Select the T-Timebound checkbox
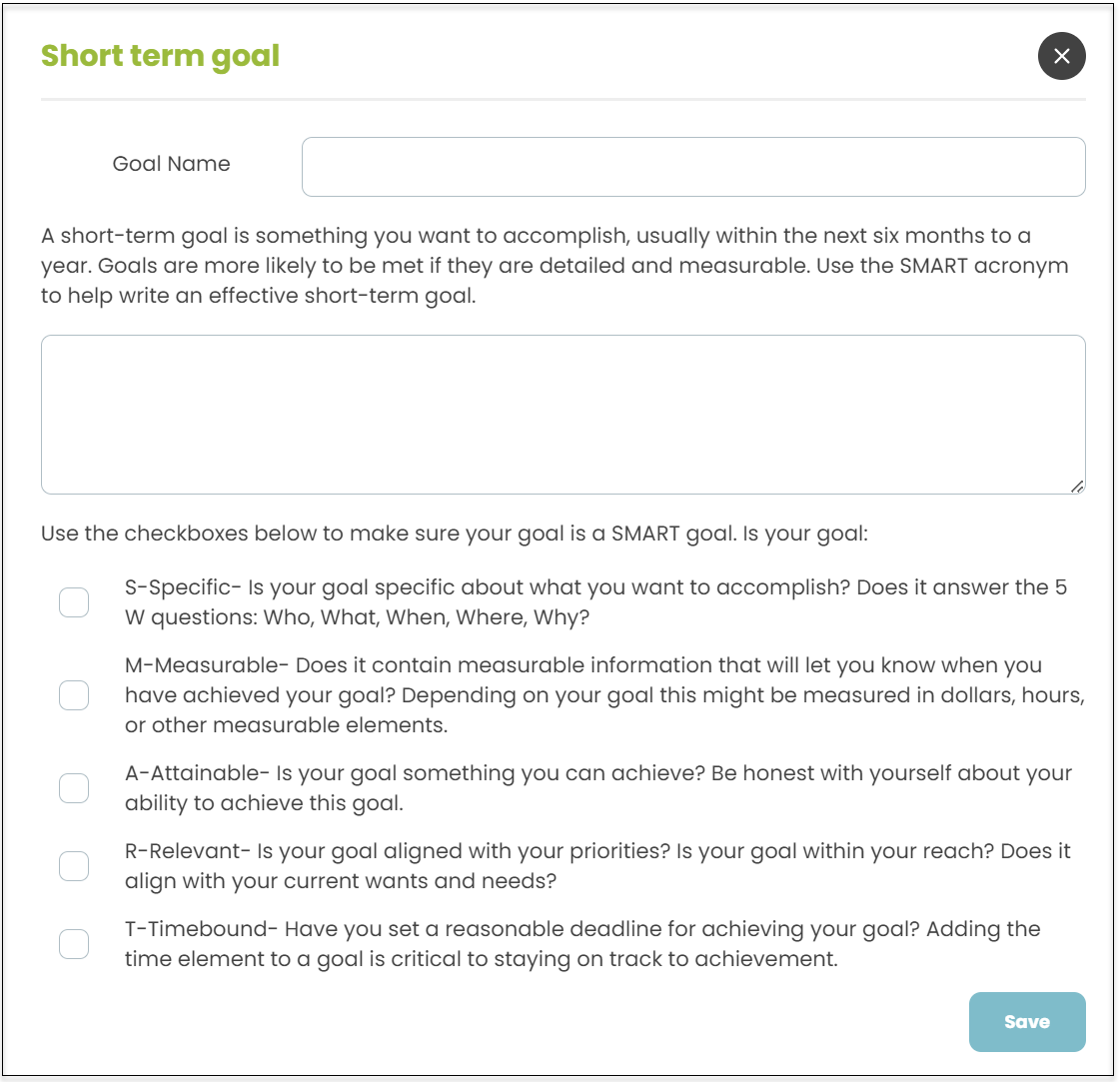 tap(74, 943)
